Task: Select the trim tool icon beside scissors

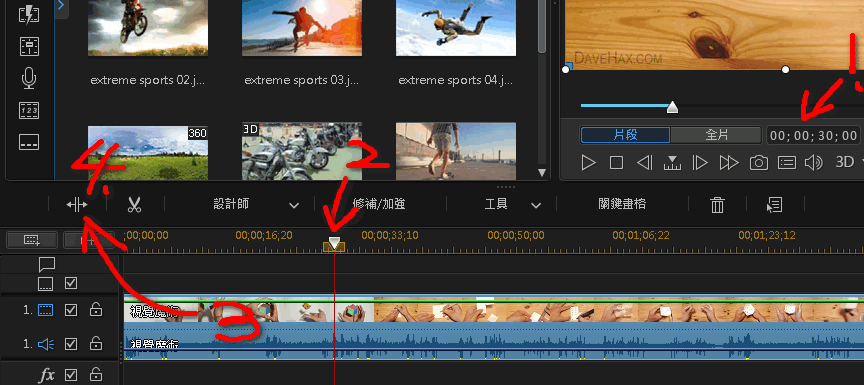Action: coord(77,205)
